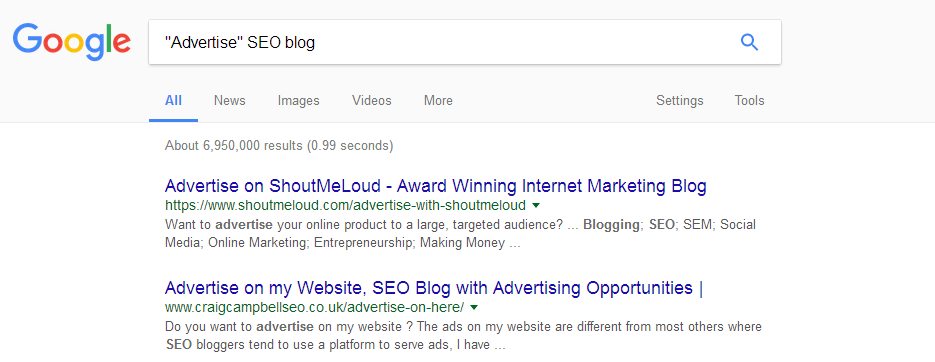The height and width of the screenshot is (362, 935).
Task: Open the Advertise on ShoutMeLoud result title
Action: pyautogui.click(x=435, y=186)
